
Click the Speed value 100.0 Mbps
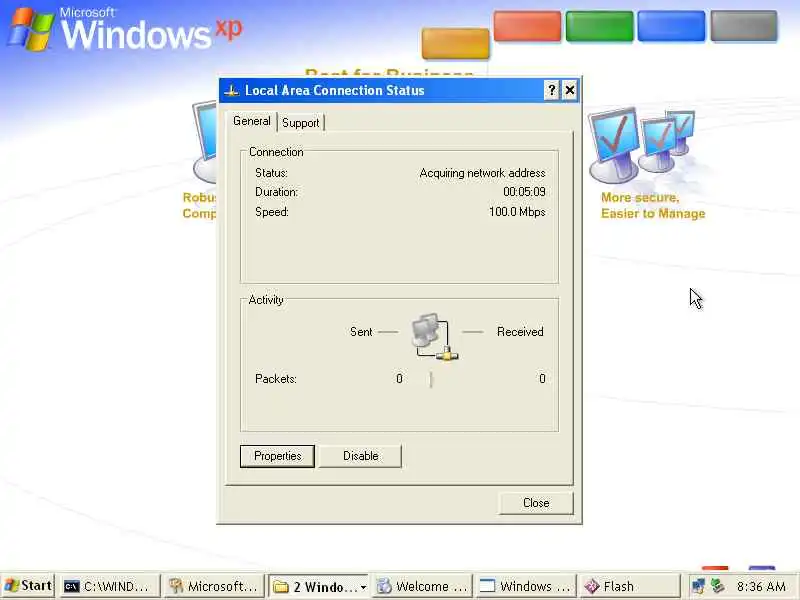(517, 212)
